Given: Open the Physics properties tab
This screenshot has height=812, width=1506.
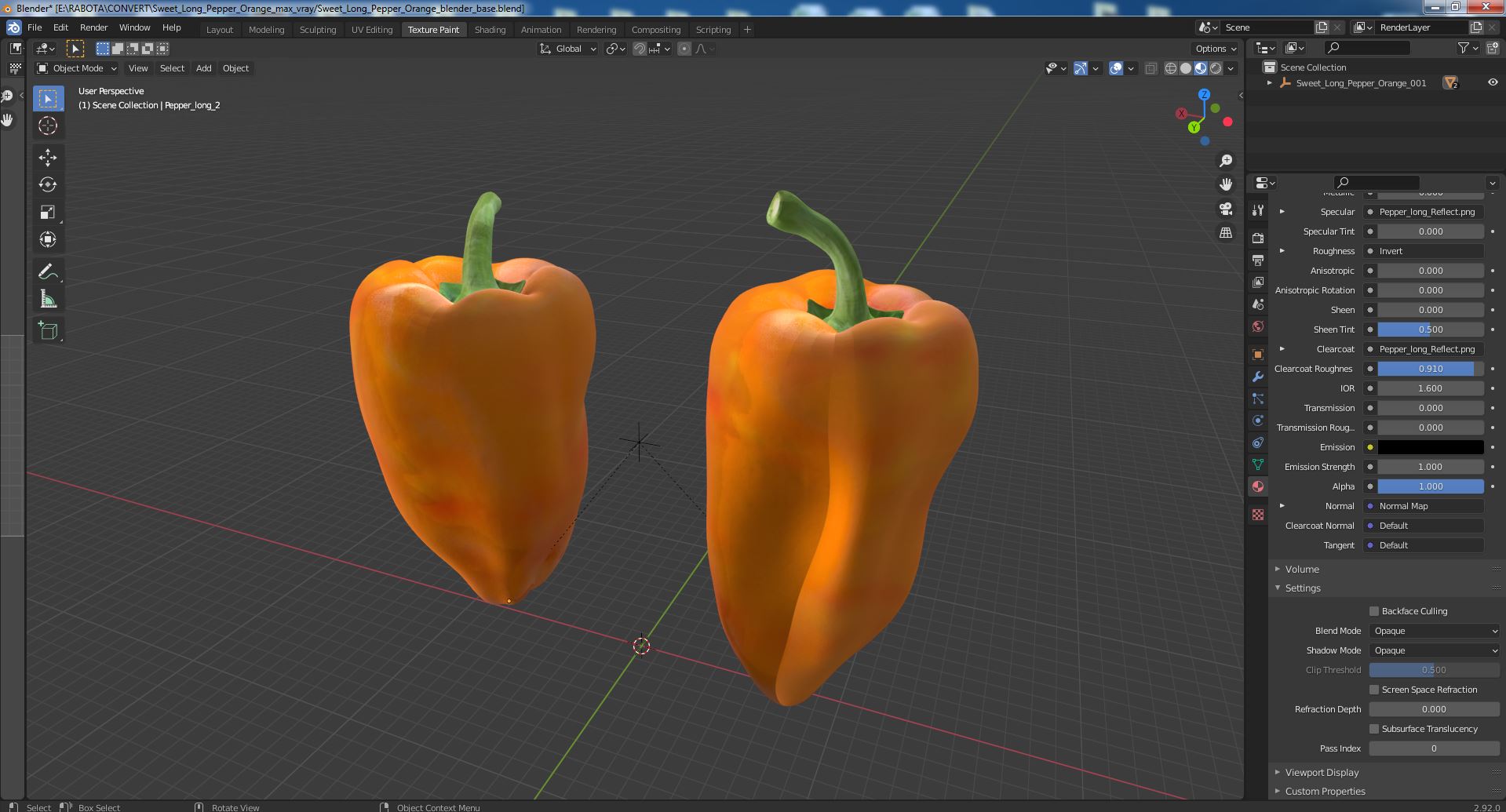Looking at the screenshot, I should 1258,421.
